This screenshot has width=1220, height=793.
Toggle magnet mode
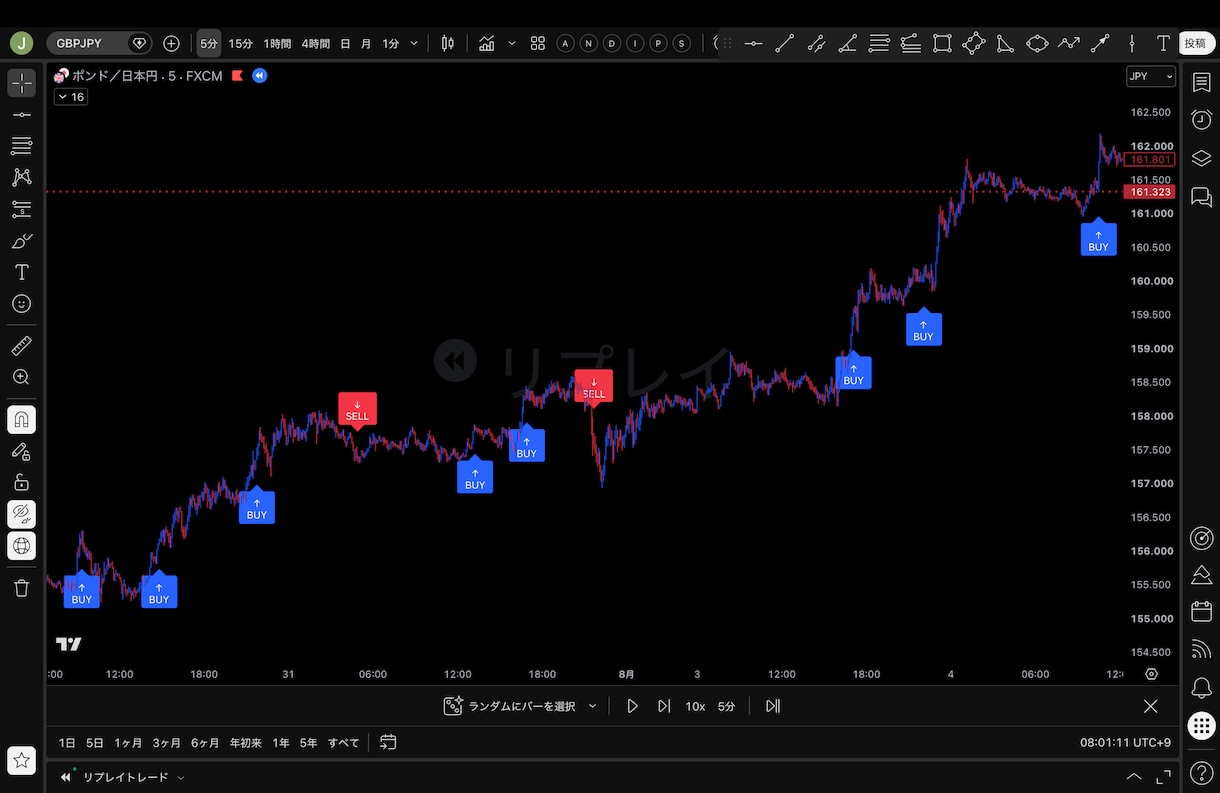point(21,420)
